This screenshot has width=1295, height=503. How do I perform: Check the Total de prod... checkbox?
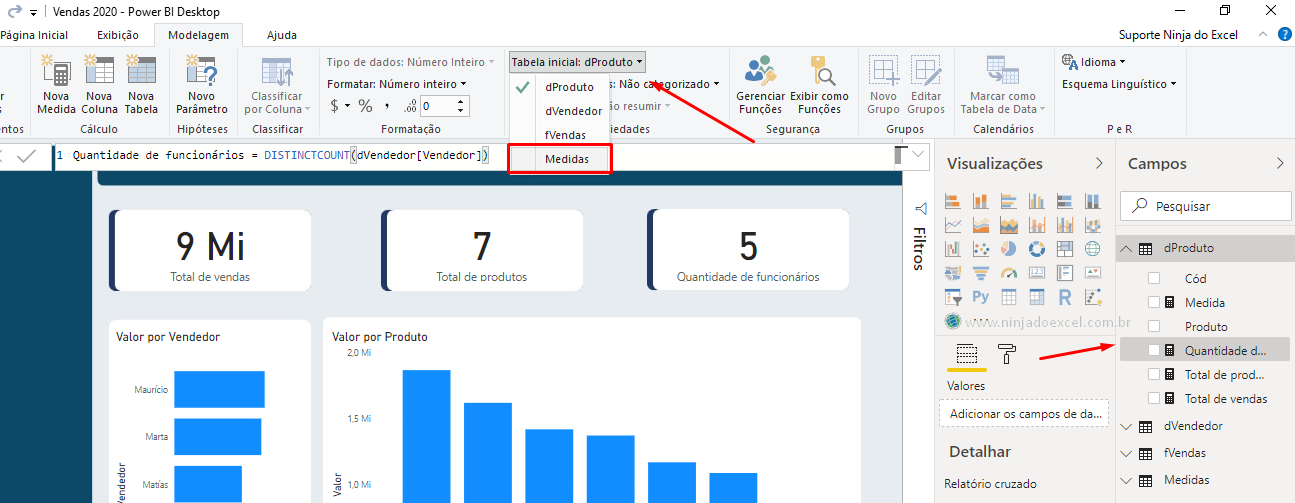(x=1155, y=374)
